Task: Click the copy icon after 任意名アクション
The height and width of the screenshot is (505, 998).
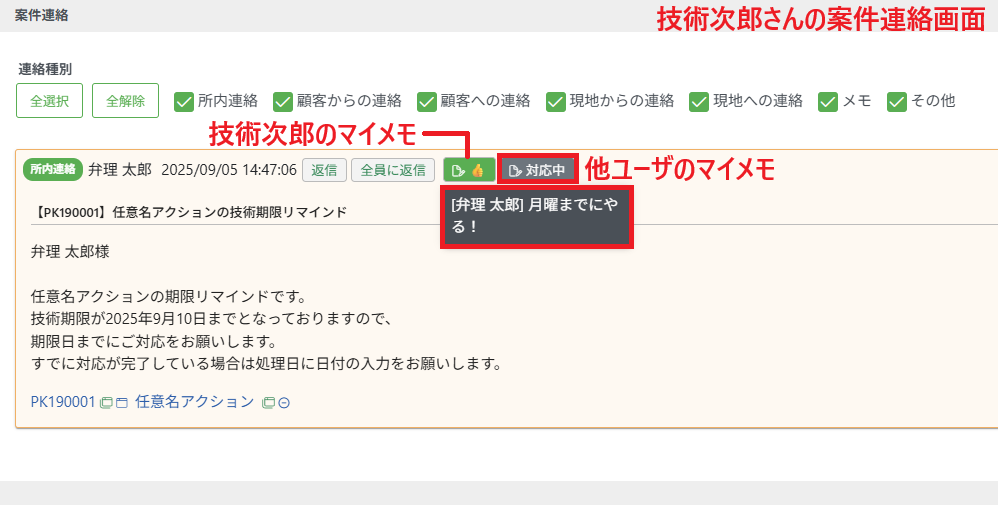Action: point(267,403)
